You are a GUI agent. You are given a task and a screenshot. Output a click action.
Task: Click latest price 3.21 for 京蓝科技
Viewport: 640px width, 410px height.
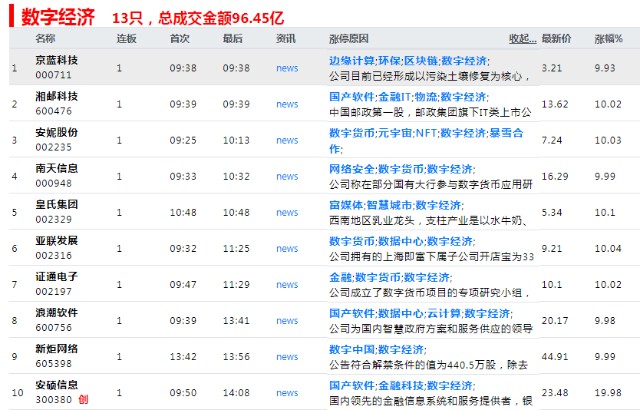[x=552, y=68]
